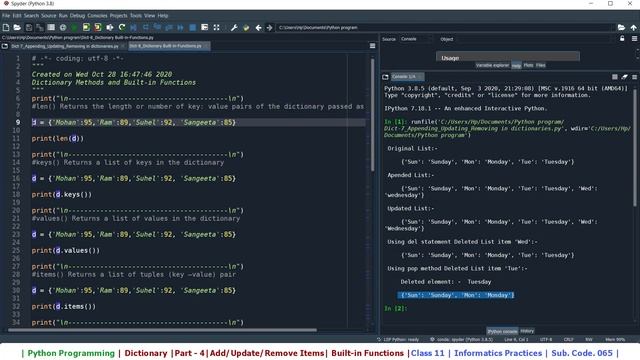This screenshot has width=640, height=360.
Task: Open the PYTHONPATH manager icon
Action: pos(246,27)
